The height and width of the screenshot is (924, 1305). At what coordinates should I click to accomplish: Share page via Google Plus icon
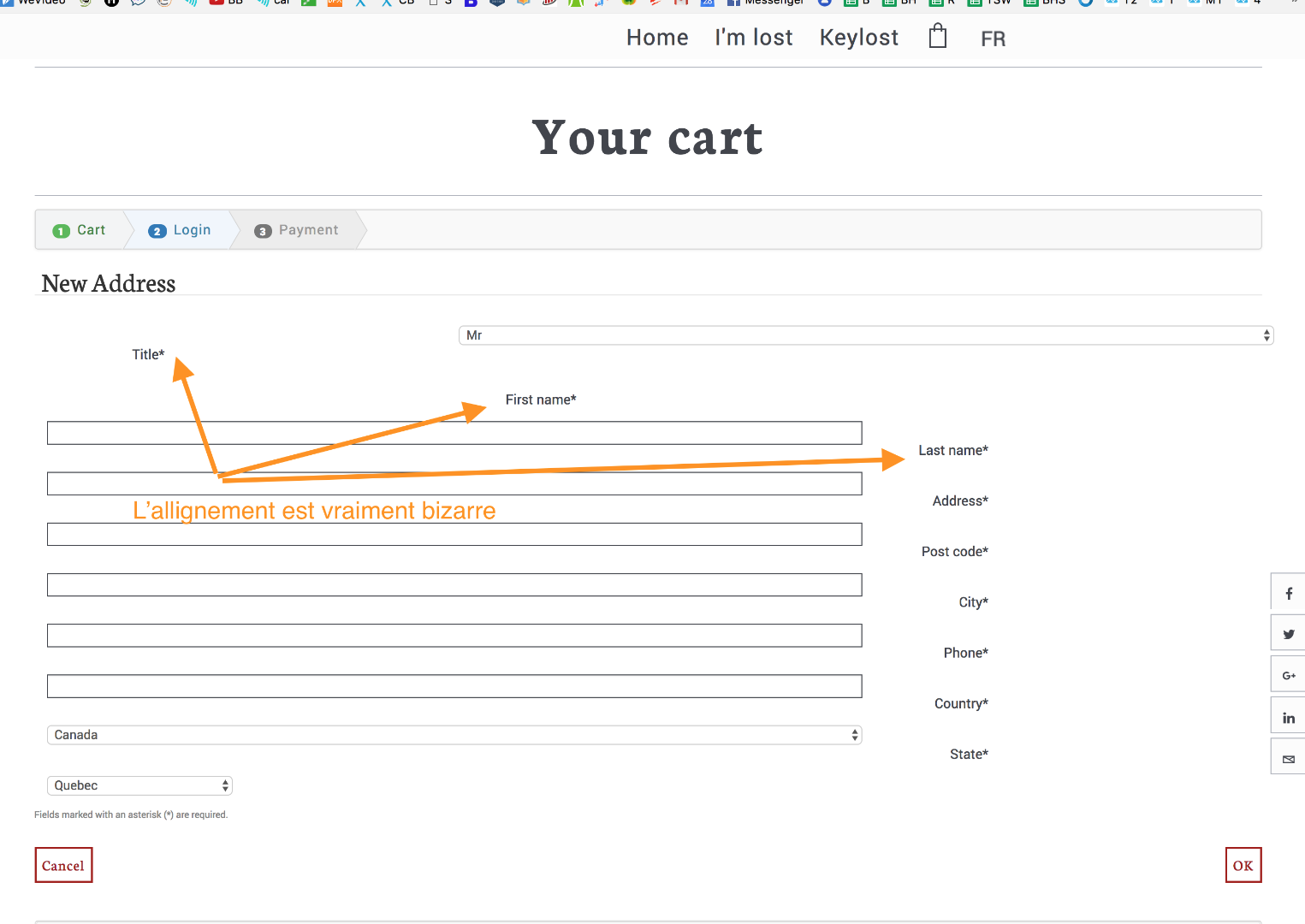[x=1288, y=676]
